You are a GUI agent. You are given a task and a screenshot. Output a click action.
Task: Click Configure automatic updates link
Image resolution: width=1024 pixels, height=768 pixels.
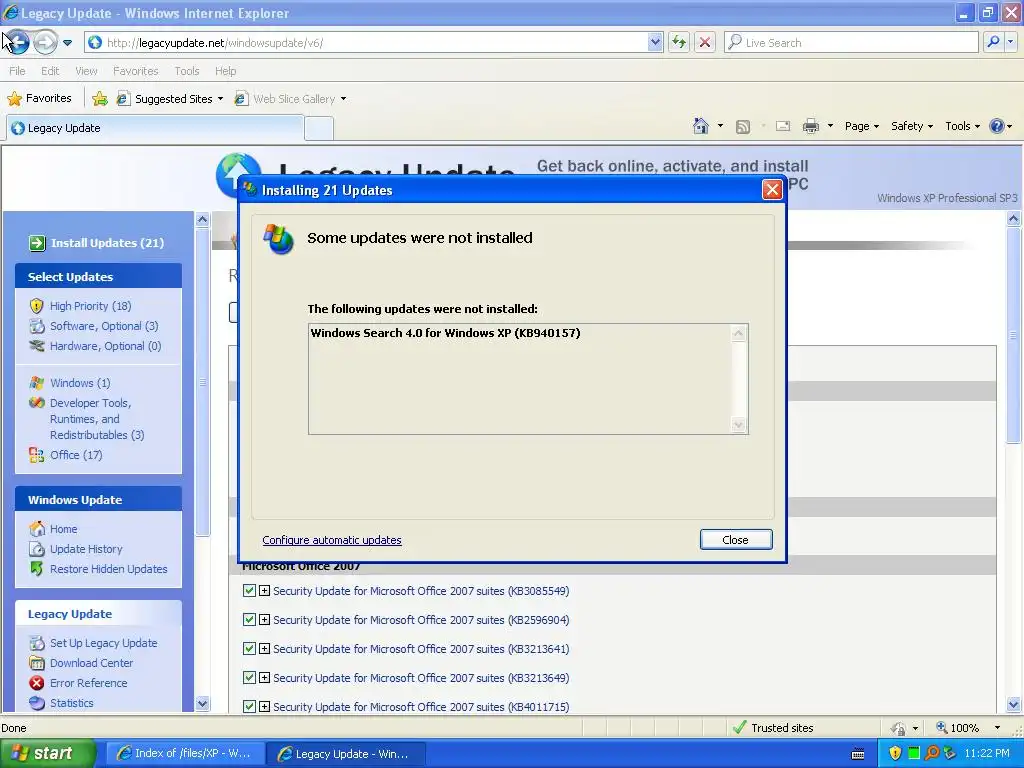click(332, 540)
